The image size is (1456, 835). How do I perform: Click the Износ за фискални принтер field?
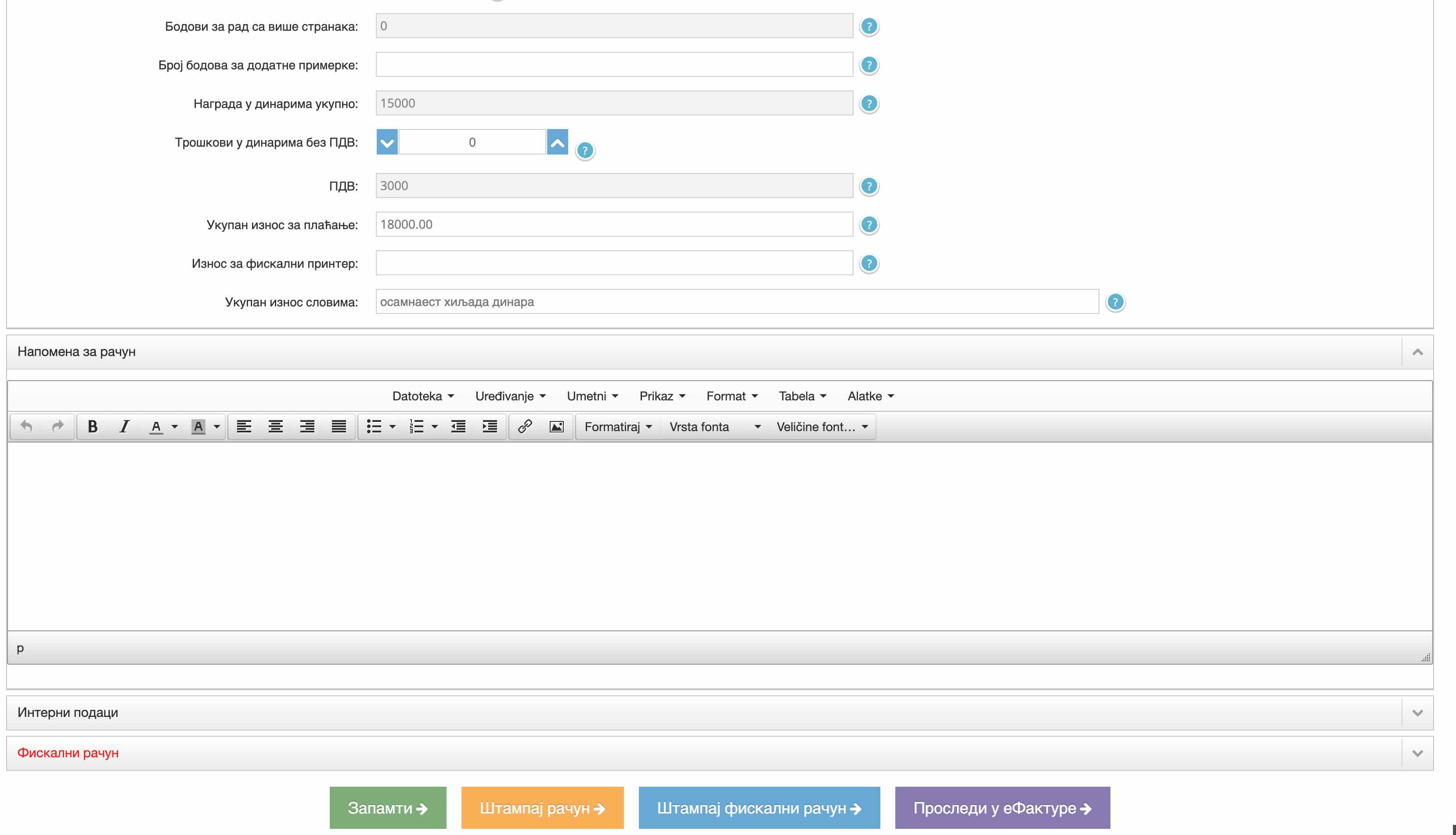[614, 263]
